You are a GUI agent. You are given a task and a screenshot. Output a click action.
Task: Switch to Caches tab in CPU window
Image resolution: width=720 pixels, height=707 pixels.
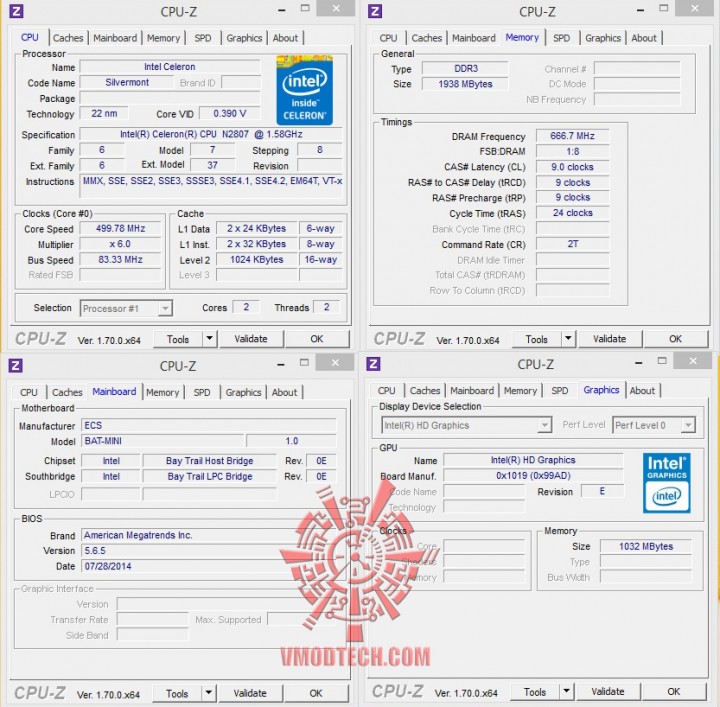point(68,38)
